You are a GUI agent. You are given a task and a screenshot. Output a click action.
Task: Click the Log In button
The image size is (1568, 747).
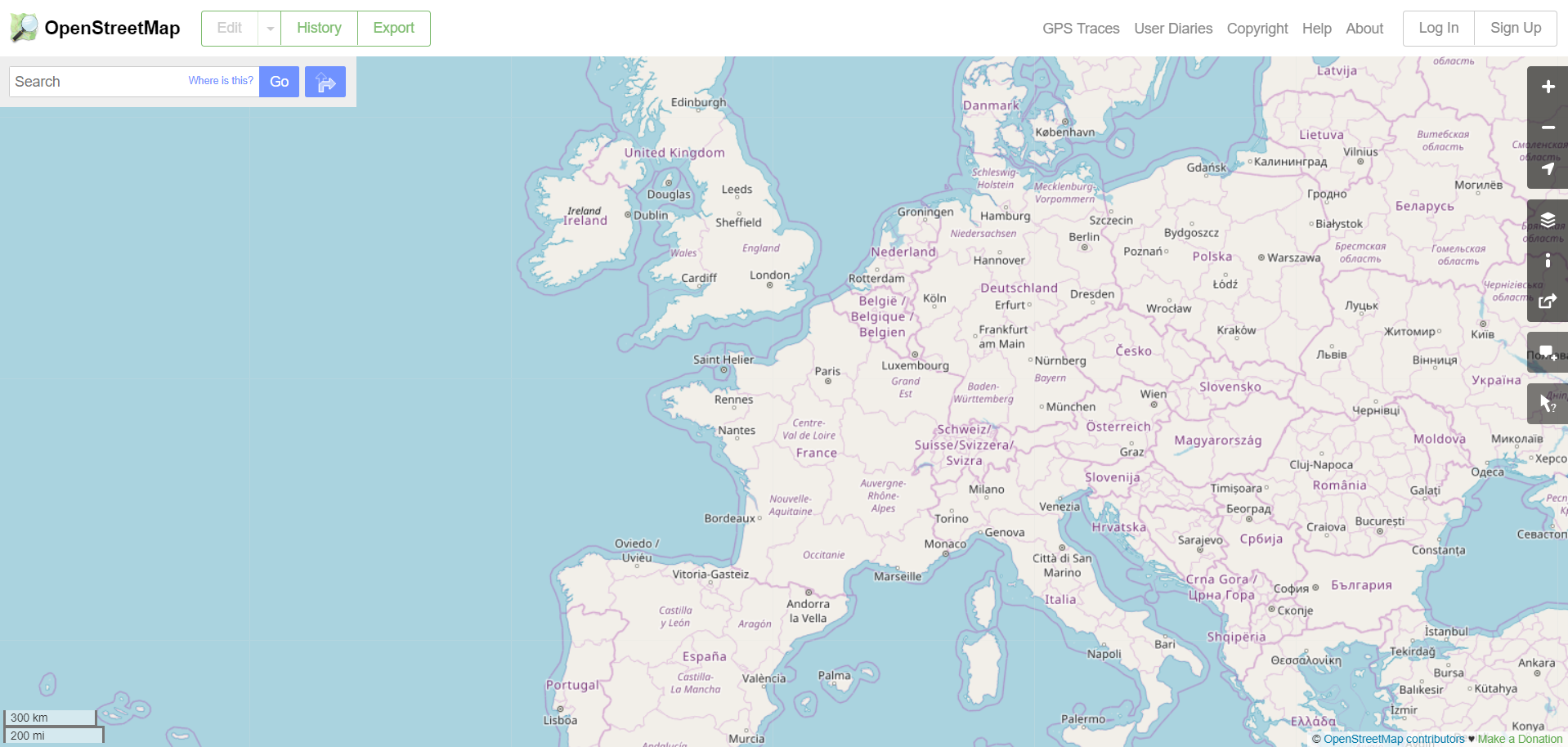tap(1439, 29)
